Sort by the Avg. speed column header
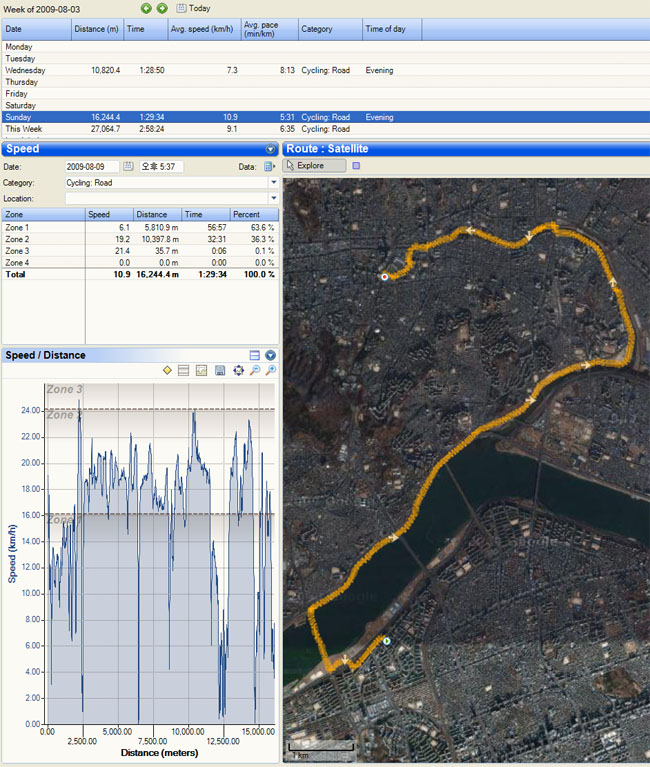The height and width of the screenshot is (767, 650). [x=203, y=30]
